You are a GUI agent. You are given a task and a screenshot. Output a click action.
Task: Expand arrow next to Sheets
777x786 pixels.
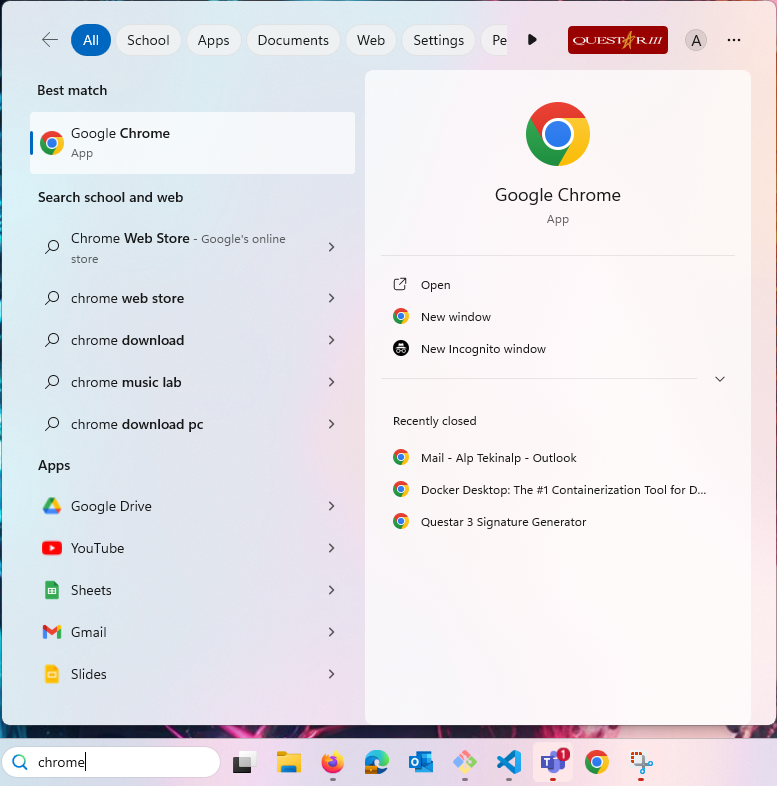(331, 591)
